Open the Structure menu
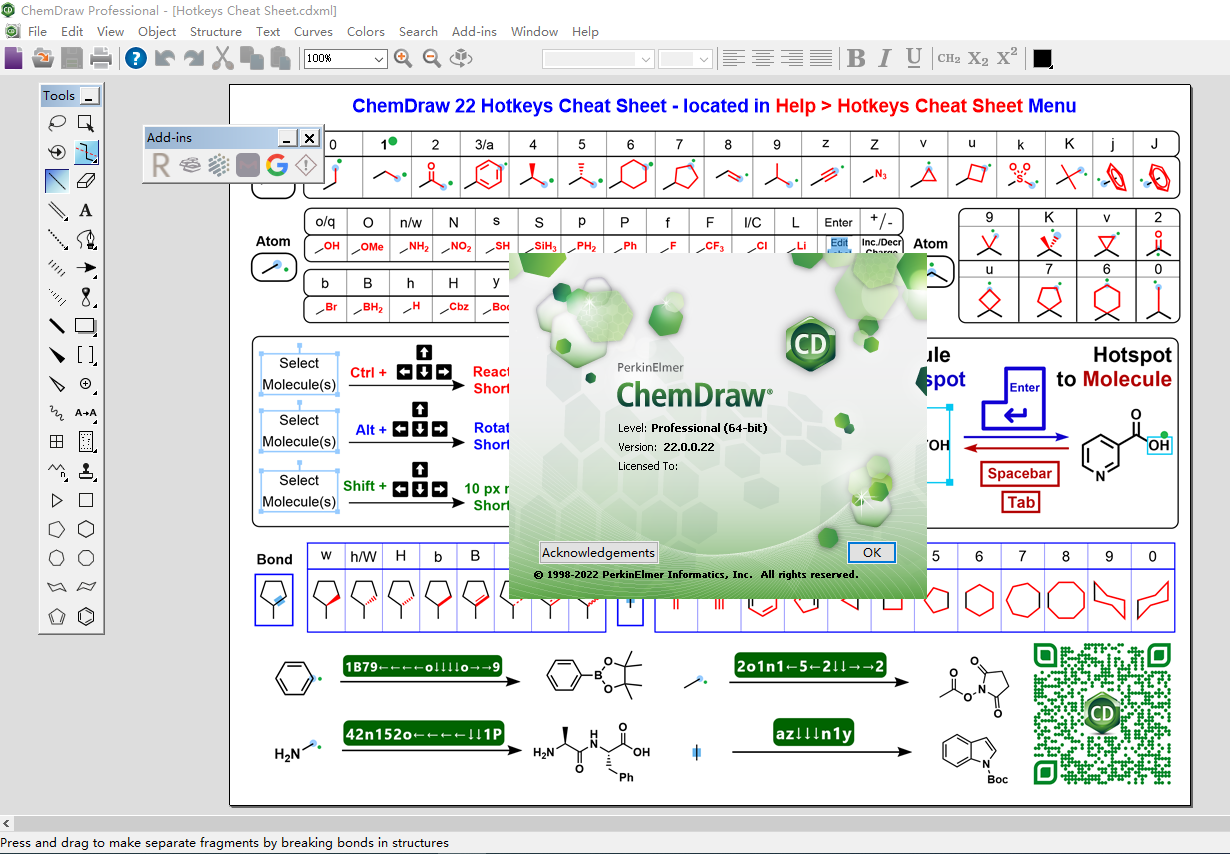This screenshot has height=854, width=1230. [216, 32]
